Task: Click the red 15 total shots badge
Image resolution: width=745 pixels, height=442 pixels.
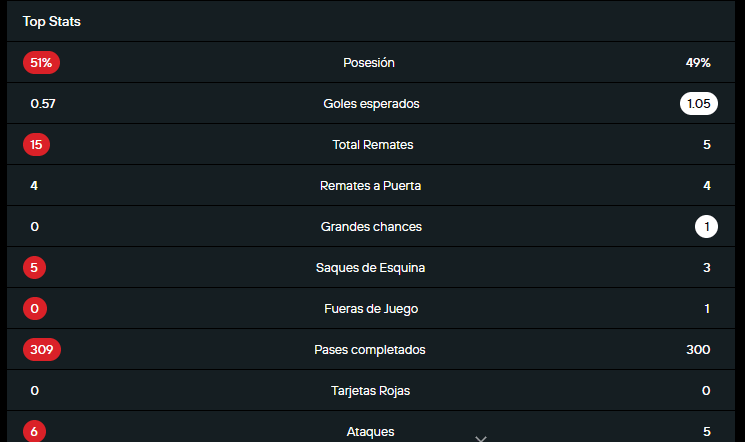Action: 36,144
